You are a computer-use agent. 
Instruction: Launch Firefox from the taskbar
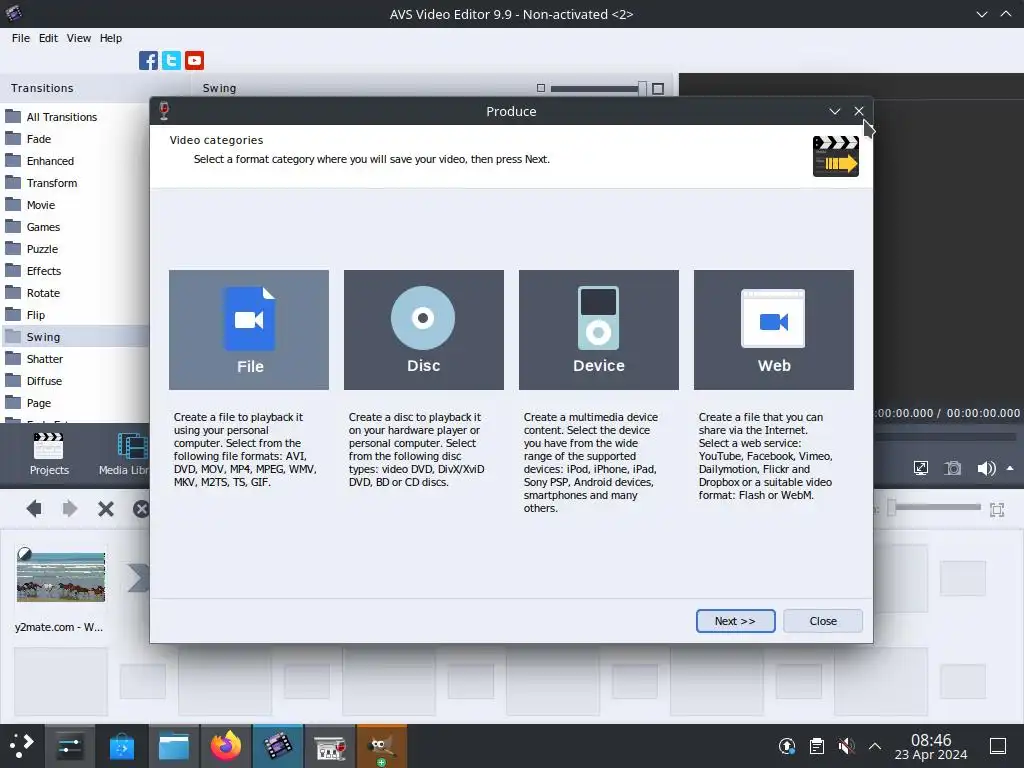pos(226,746)
